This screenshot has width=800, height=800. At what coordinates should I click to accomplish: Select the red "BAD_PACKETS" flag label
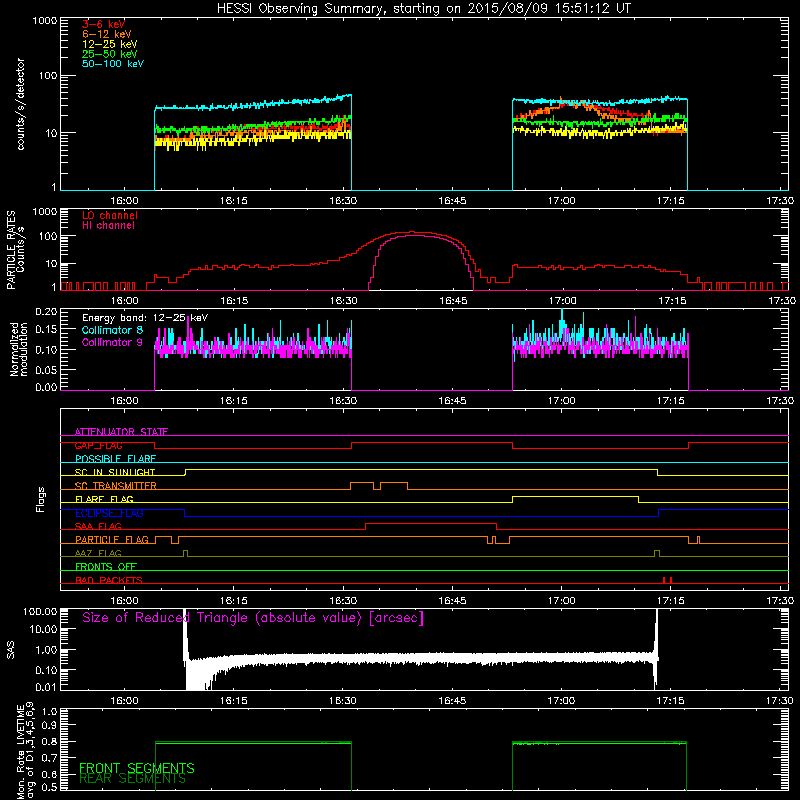109,581
